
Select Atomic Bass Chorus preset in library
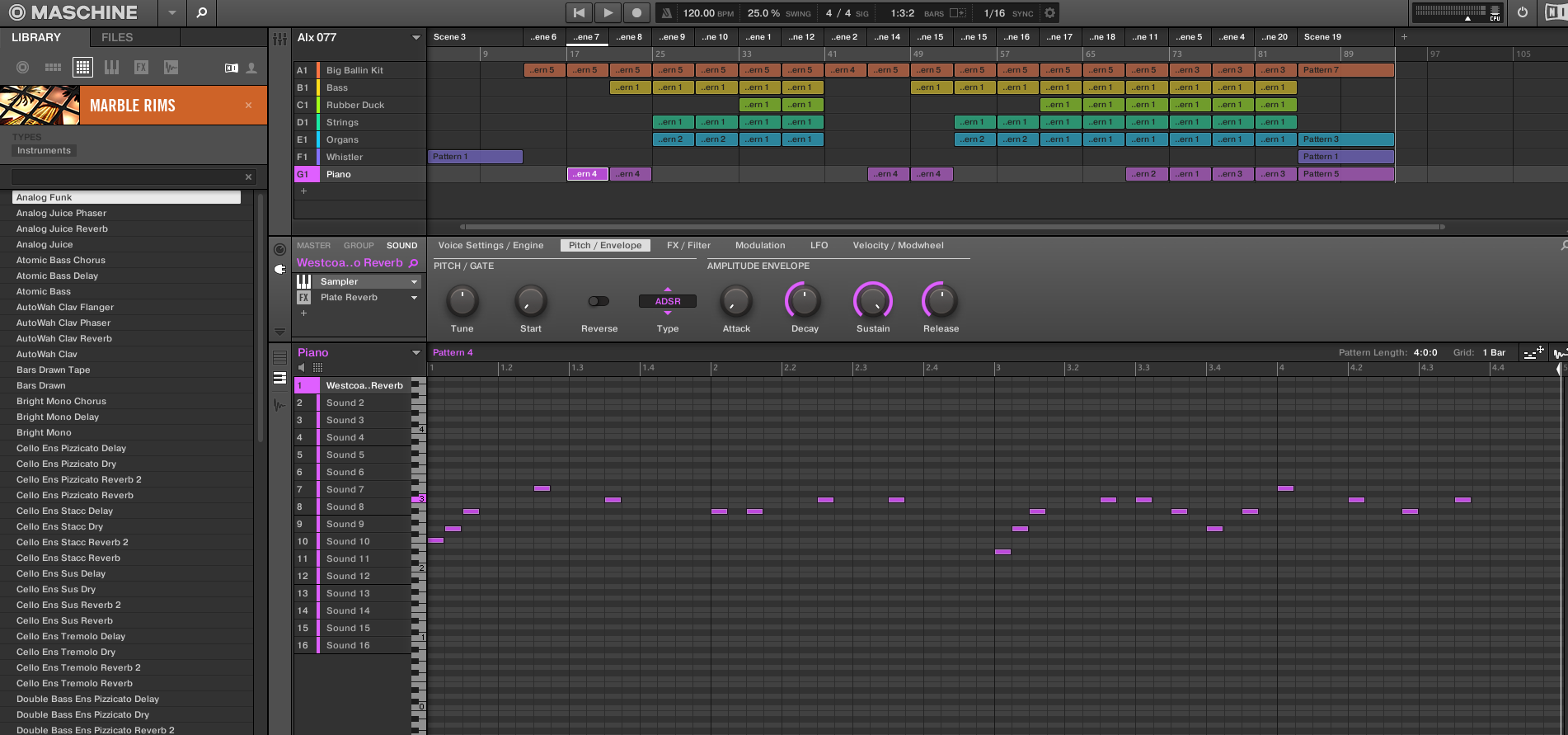pyautogui.click(x=61, y=260)
